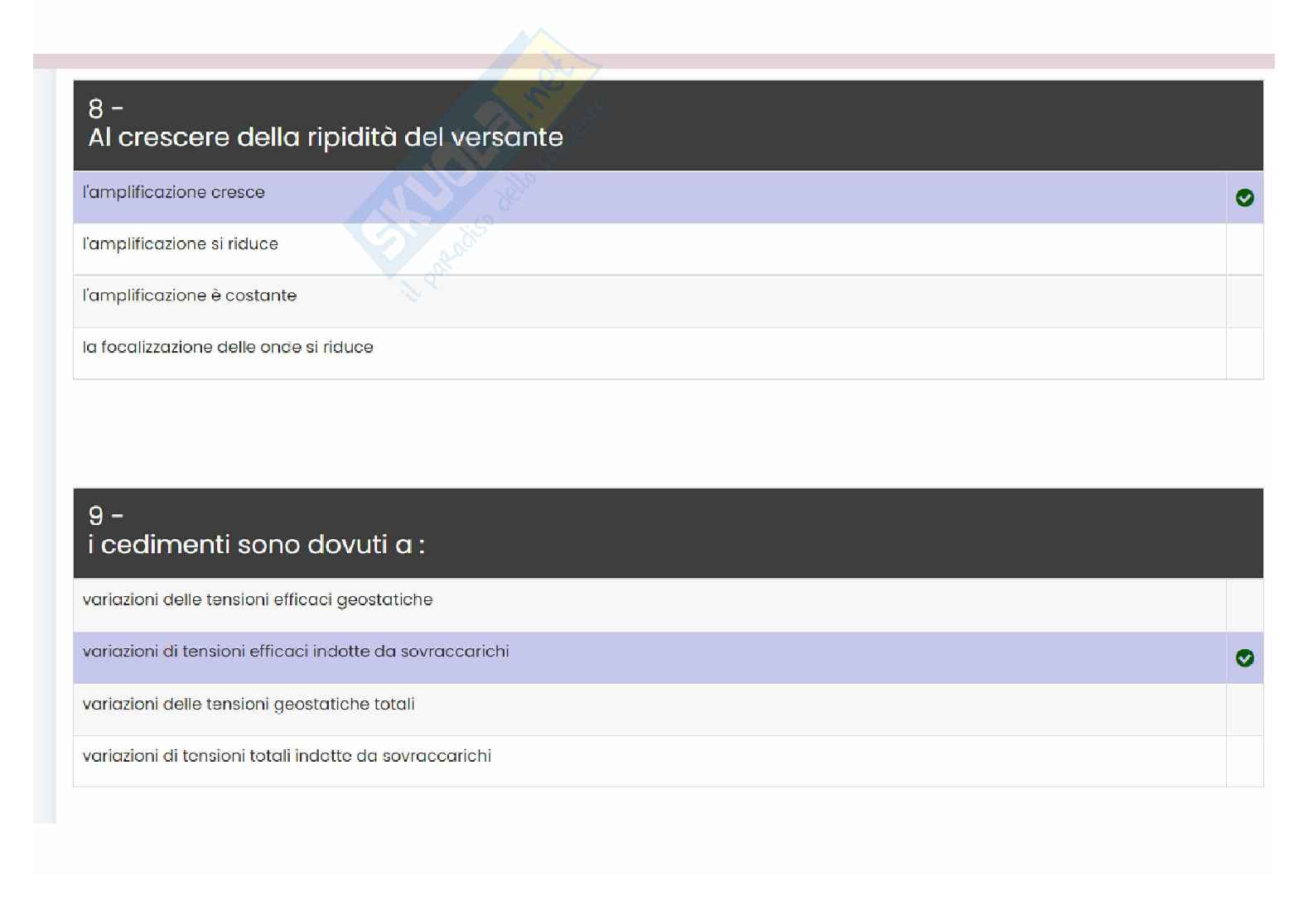Click empty status cell for 'la focalizzazione delle onde'

coord(1244,353)
